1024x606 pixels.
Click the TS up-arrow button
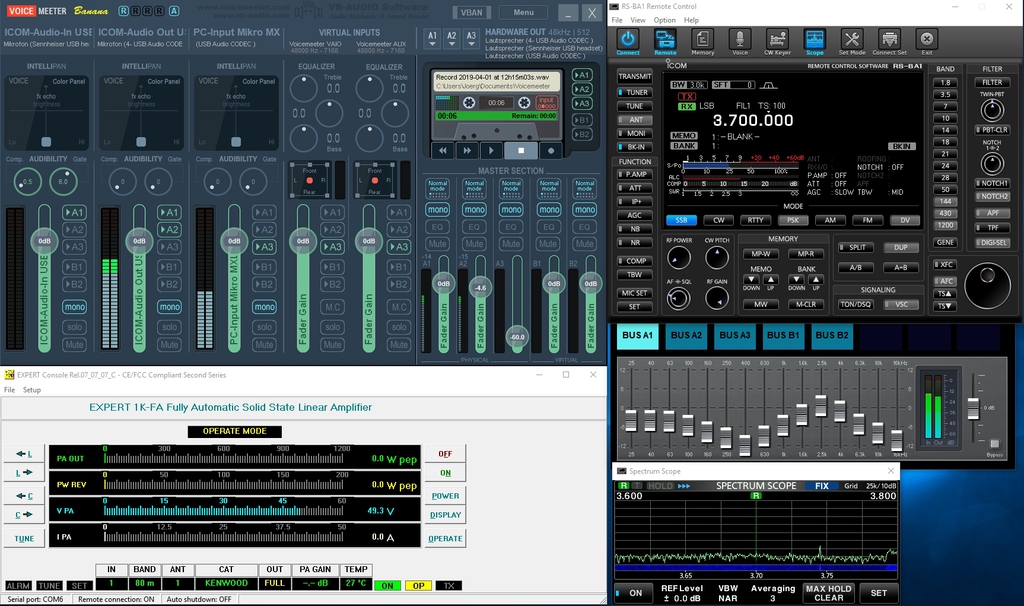945,294
